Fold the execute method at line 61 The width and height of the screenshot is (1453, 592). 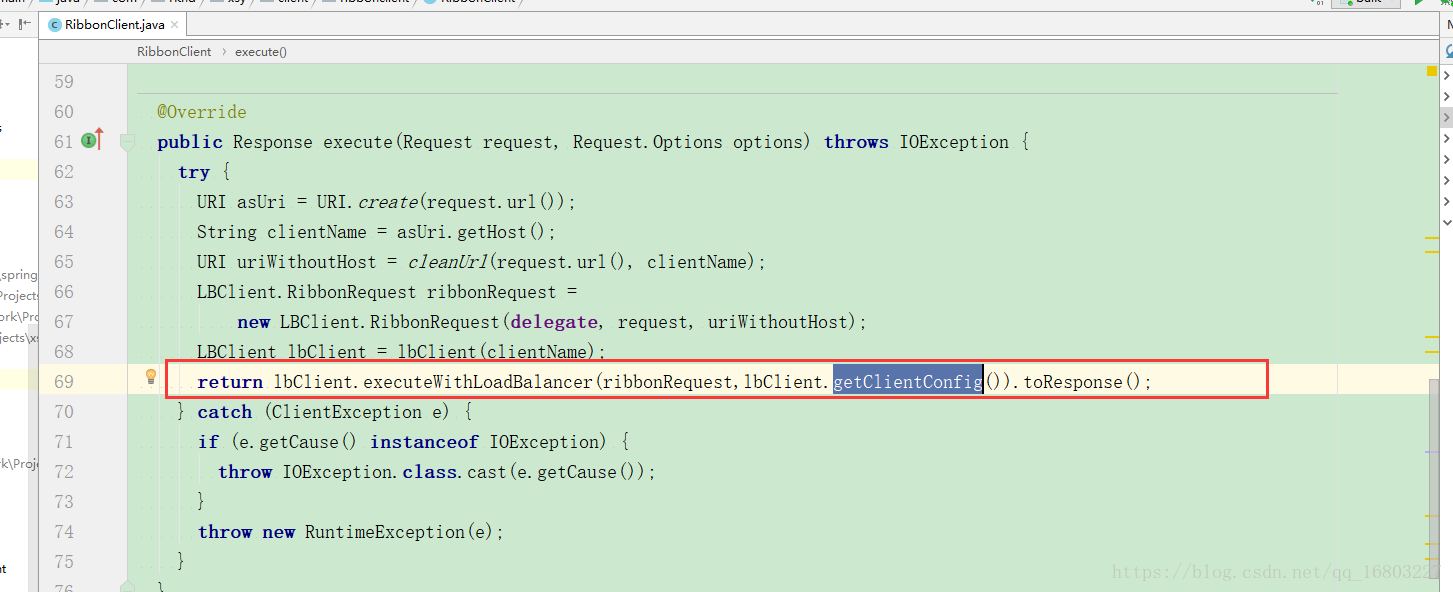pyautogui.click(x=127, y=142)
